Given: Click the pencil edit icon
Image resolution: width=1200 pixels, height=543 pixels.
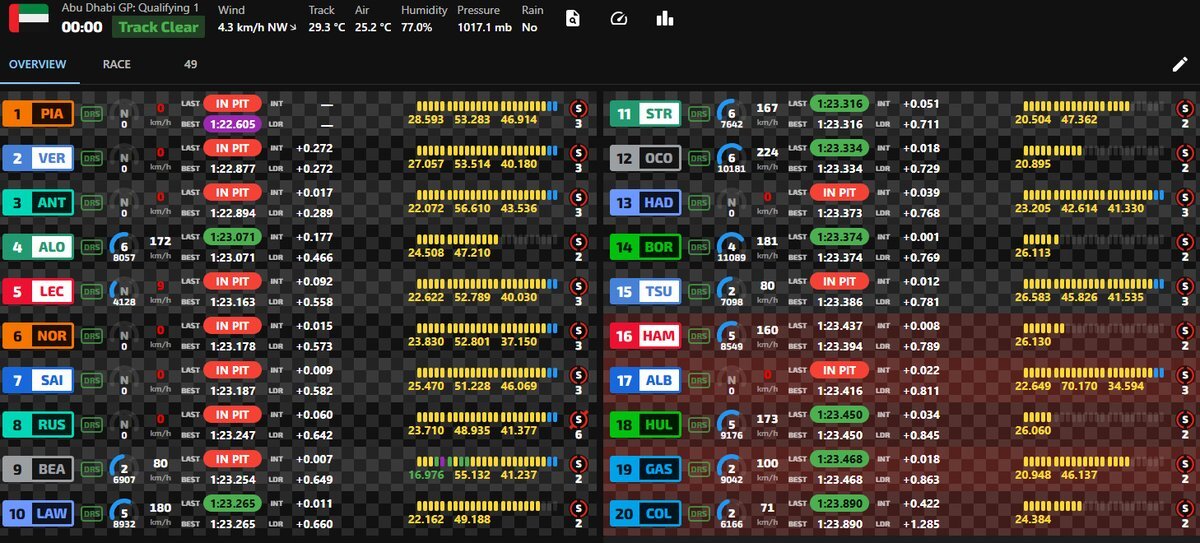Looking at the screenshot, I should [x=1180, y=65].
